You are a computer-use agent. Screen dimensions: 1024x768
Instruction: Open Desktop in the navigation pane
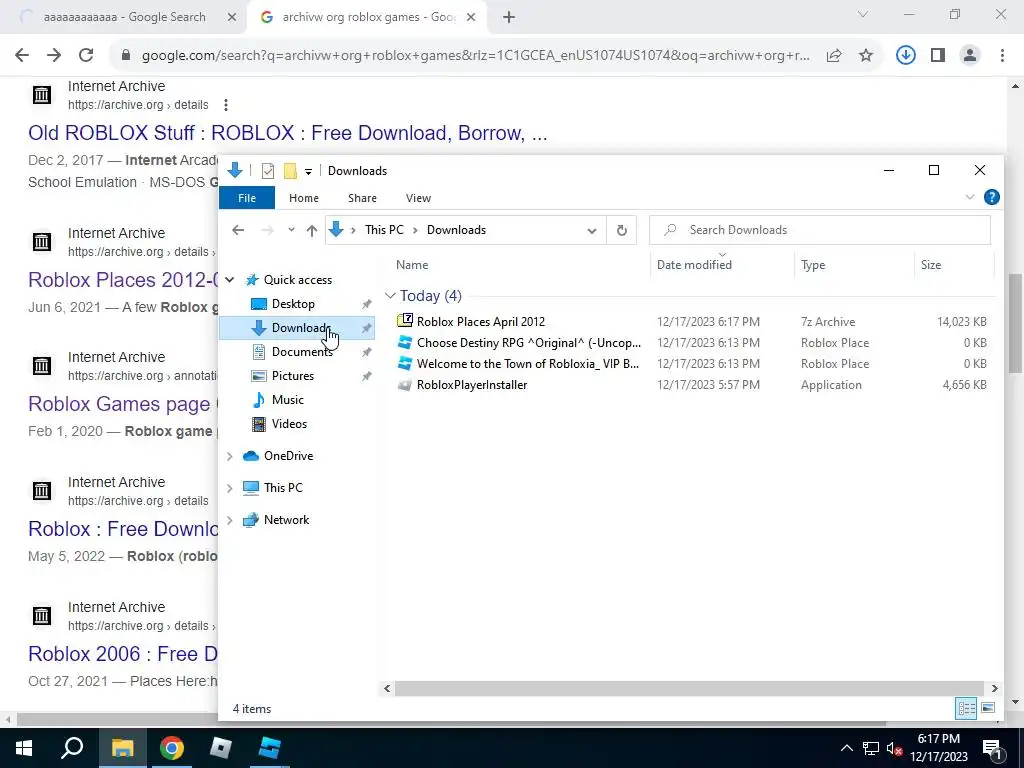click(x=293, y=304)
